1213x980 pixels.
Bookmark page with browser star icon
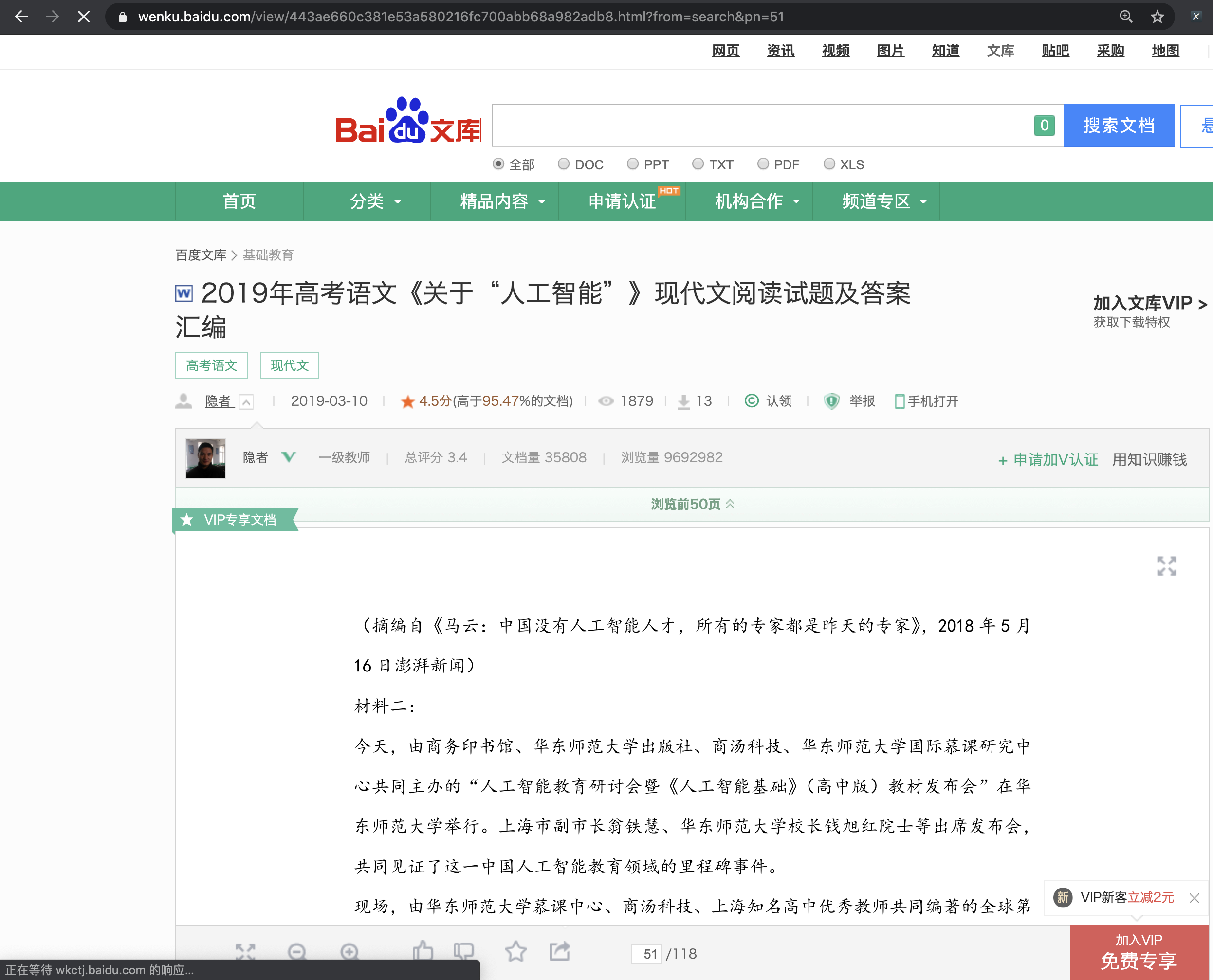(1157, 17)
